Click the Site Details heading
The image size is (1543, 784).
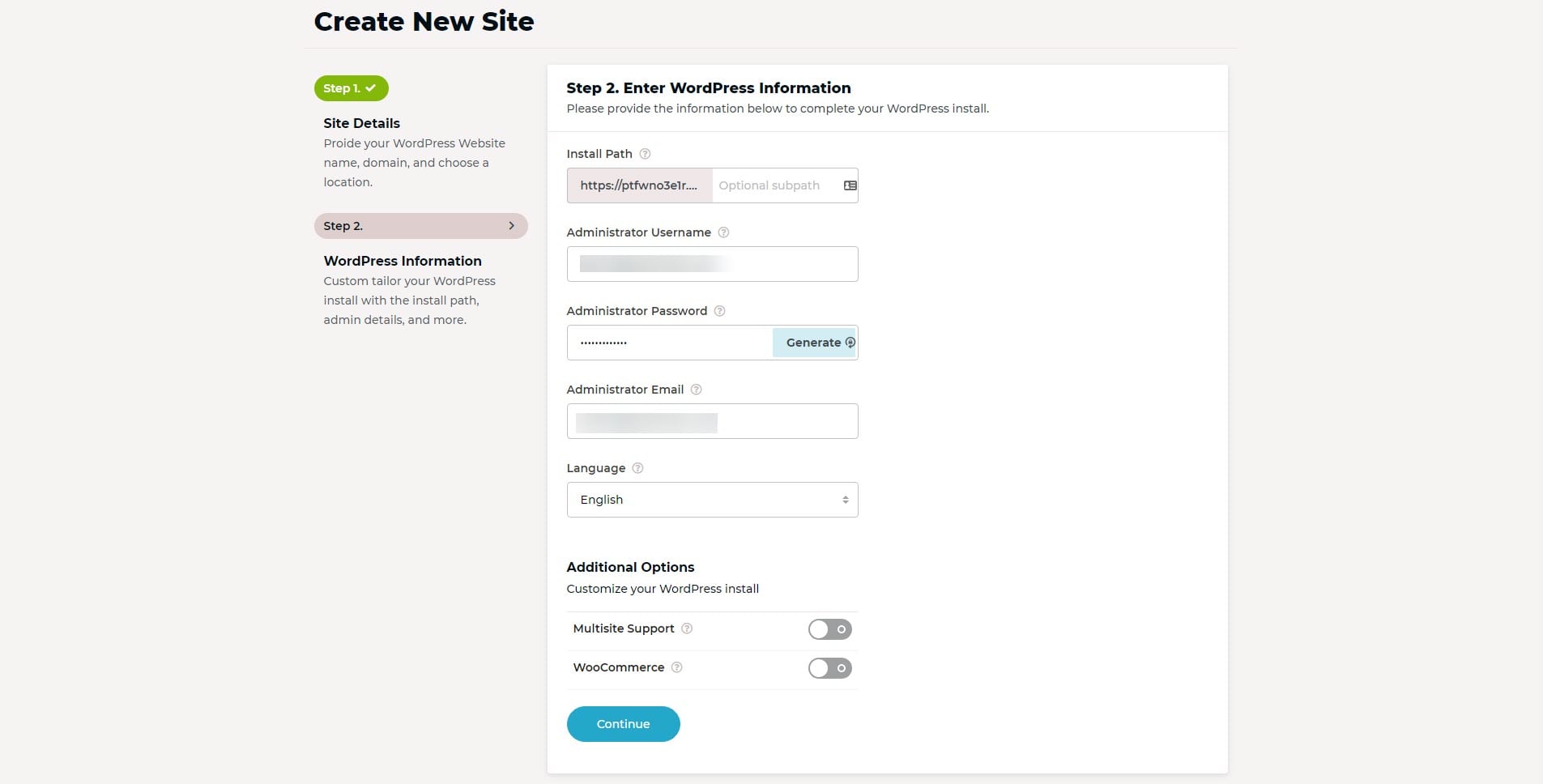point(361,123)
